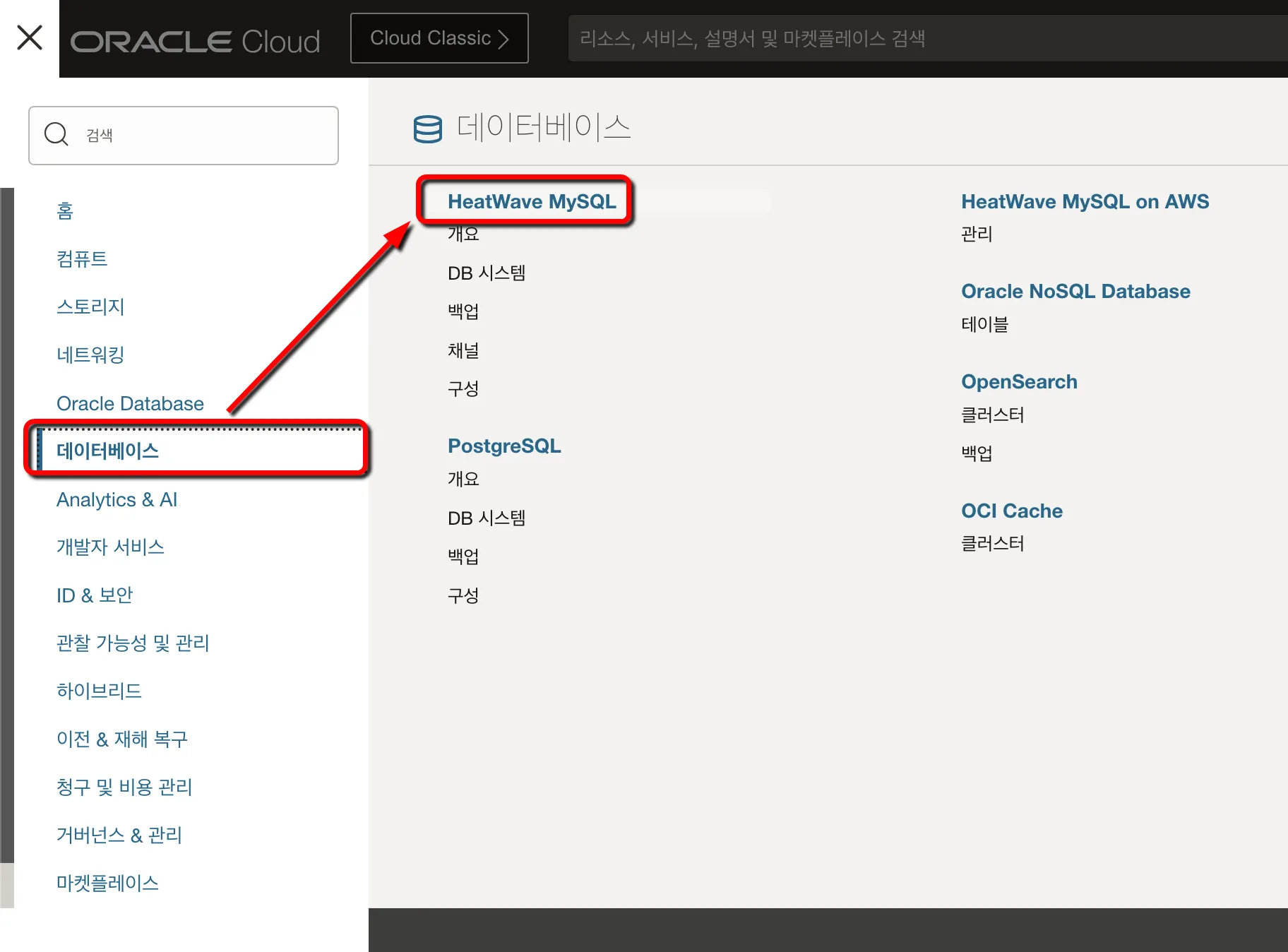Viewport: 1288px width, 952px height.
Task: Open DB 시스템 under PostgreSQL
Action: 487,518
